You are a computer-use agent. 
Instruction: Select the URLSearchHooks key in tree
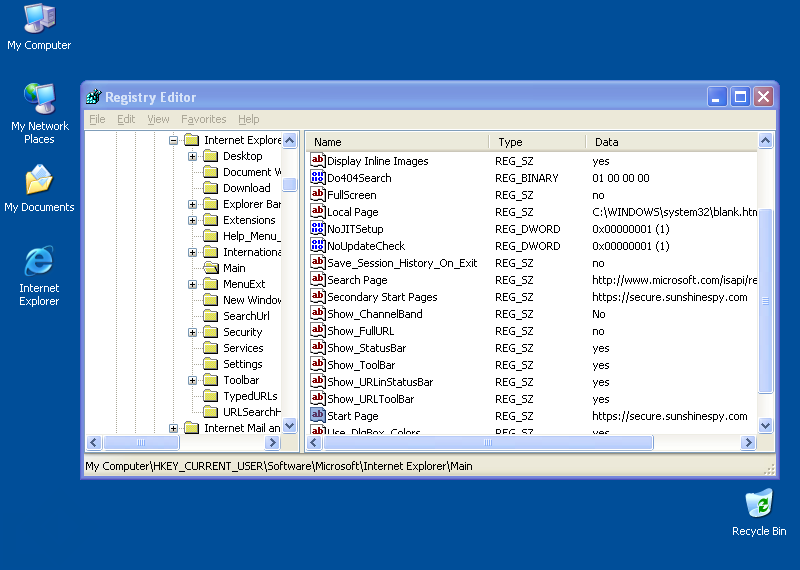point(252,412)
